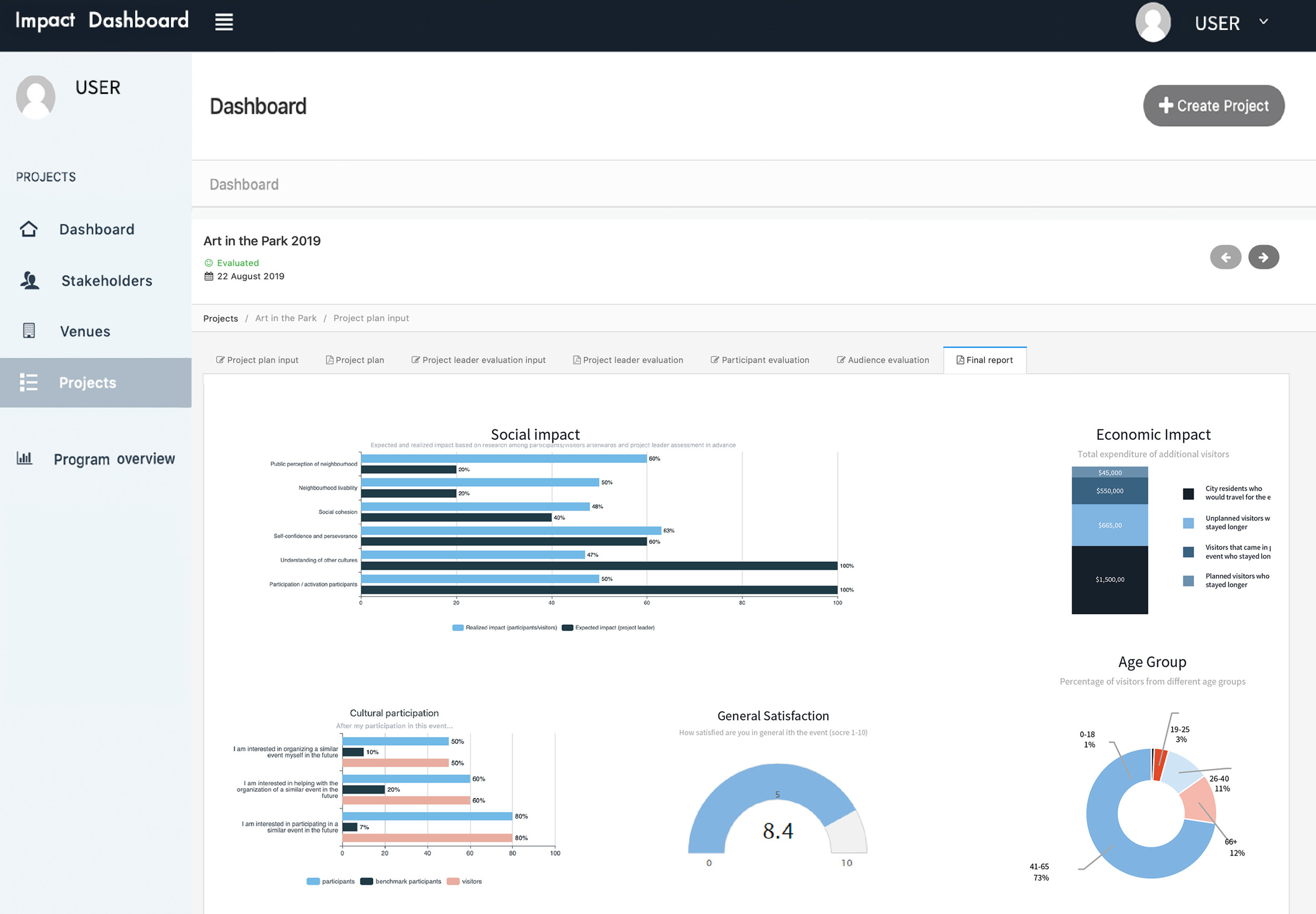Select the Projects list icon
Image resolution: width=1316 pixels, height=914 pixels.
coord(29,383)
